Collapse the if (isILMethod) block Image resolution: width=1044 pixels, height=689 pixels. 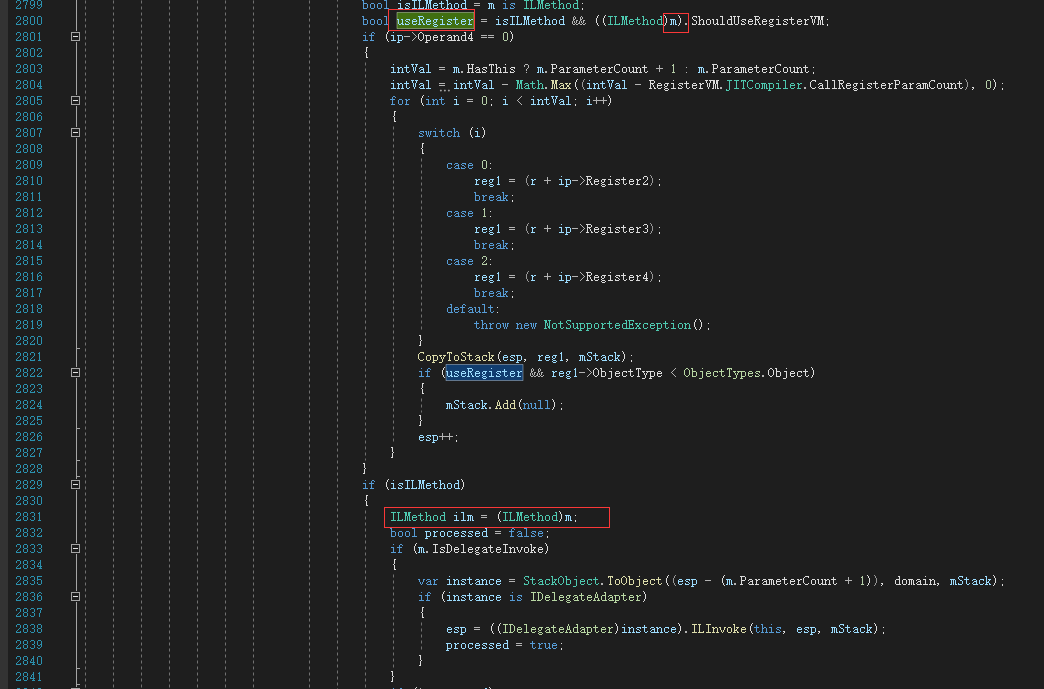[x=76, y=484]
